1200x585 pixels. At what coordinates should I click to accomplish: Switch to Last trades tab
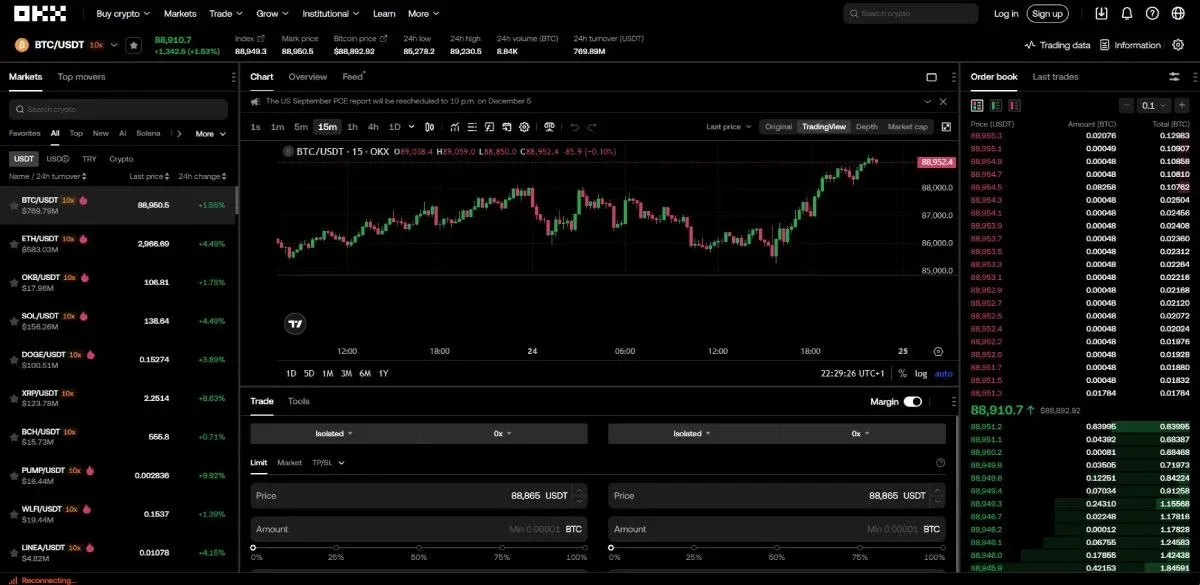1055,77
